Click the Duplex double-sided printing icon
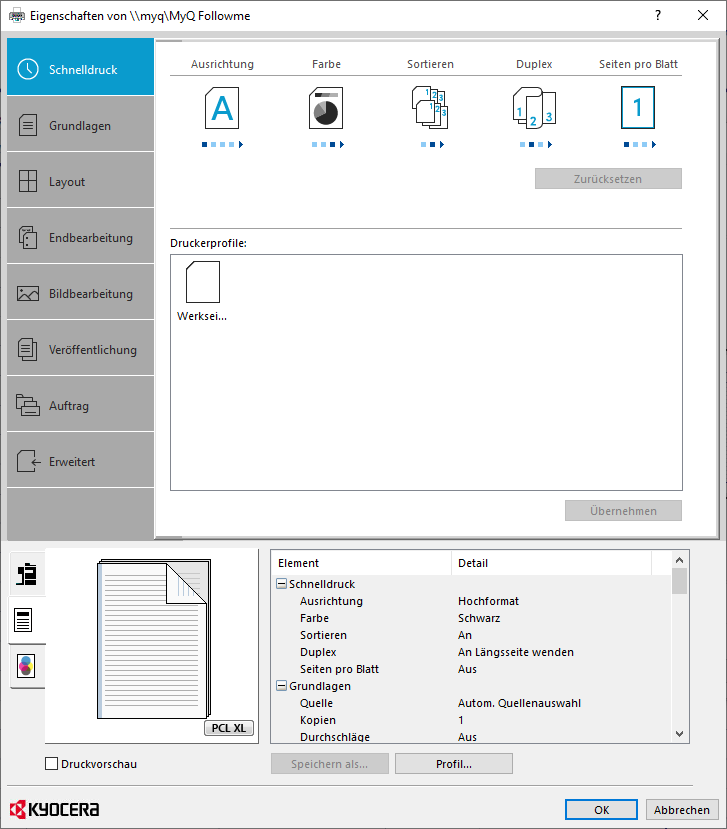 coord(533,108)
